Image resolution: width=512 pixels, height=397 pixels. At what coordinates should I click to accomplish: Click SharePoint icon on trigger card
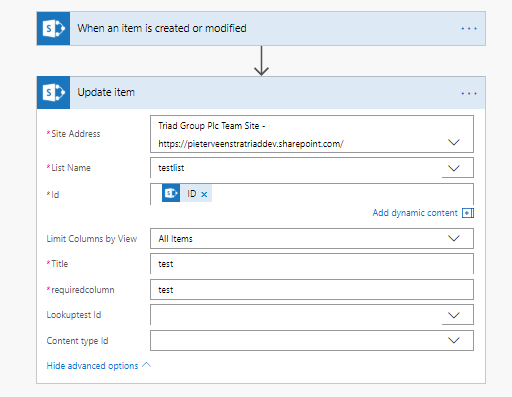click(x=53, y=28)
